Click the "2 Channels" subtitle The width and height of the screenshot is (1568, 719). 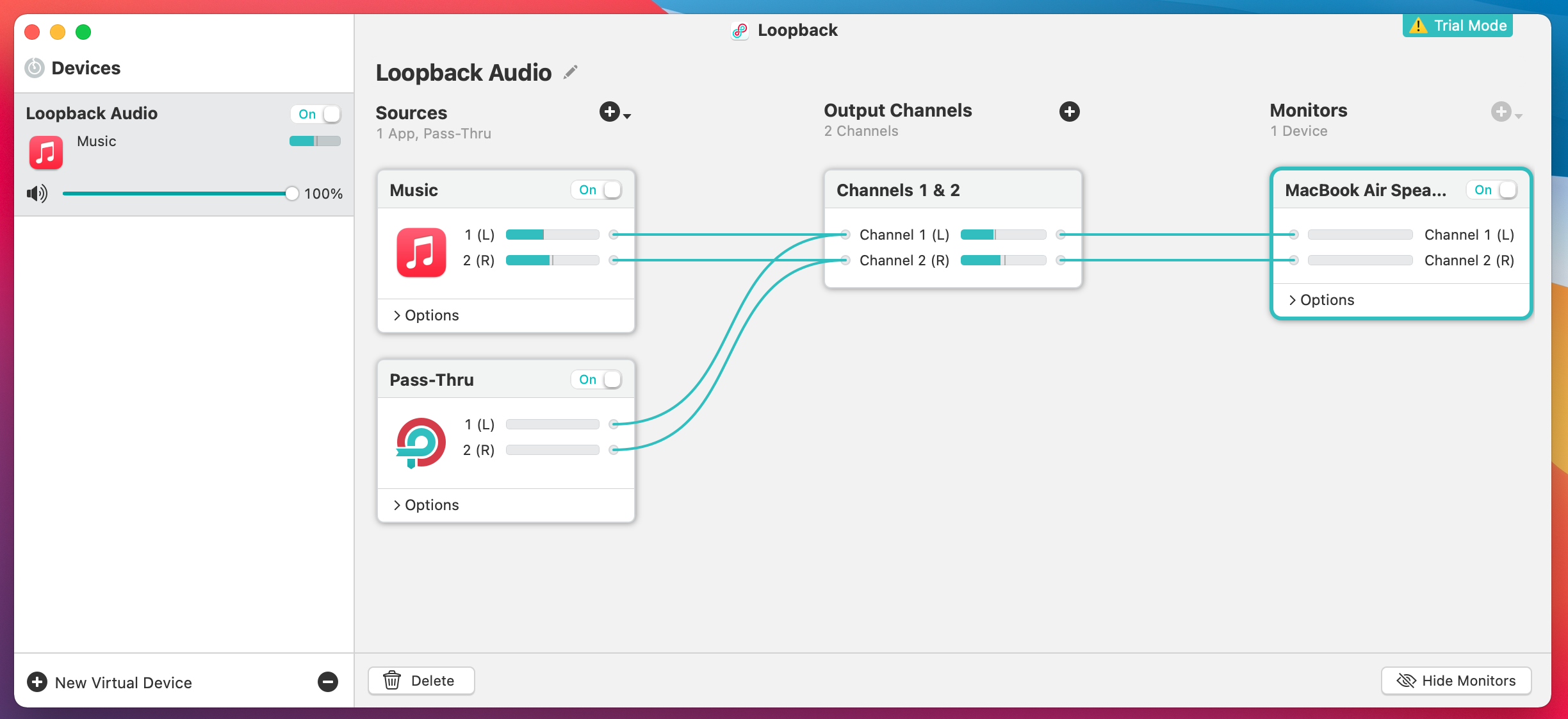point(861,131)
